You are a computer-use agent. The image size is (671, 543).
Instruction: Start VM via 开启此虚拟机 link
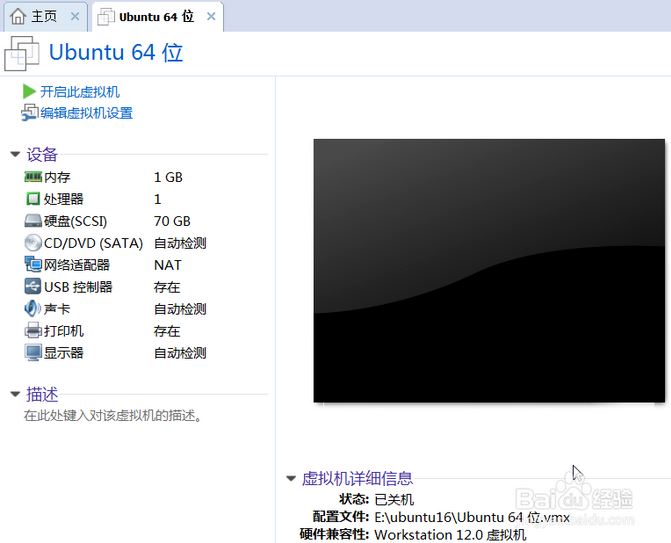(x=80, y=92)
